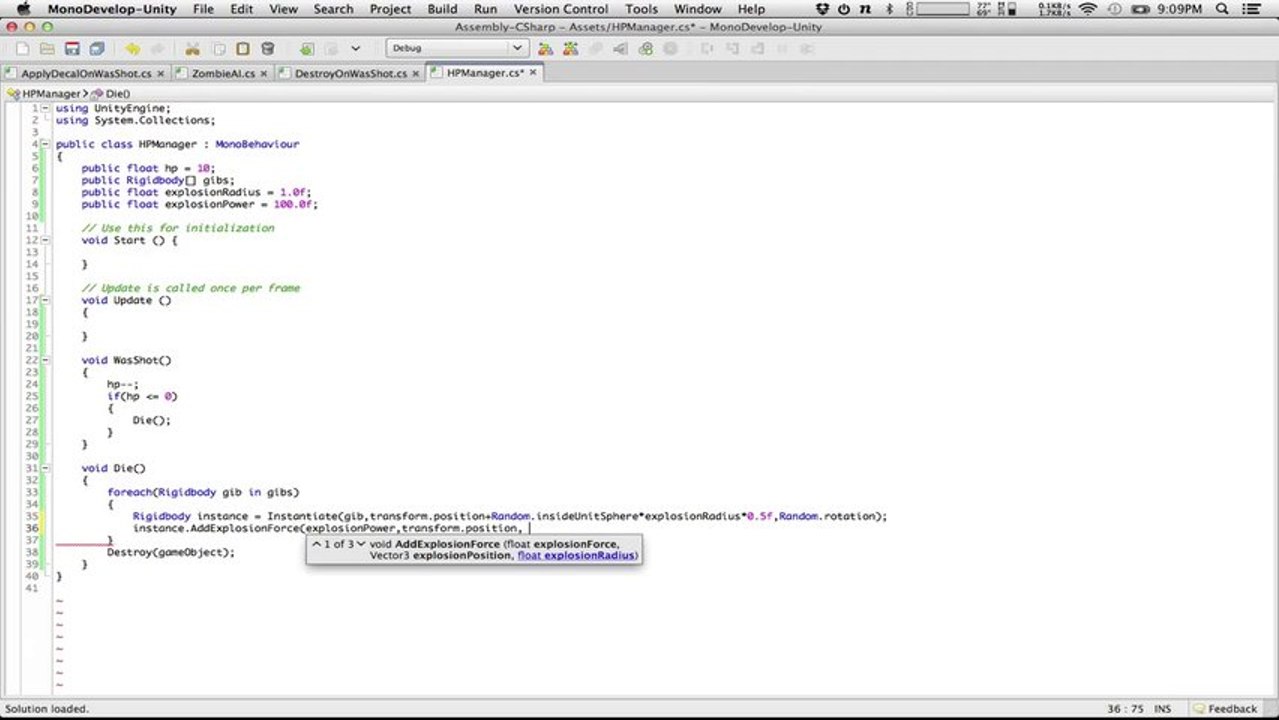This screenshot has height=720, width=1279.
Task: Click the Redo toolbar arrow
Action: tap(157, 48)
